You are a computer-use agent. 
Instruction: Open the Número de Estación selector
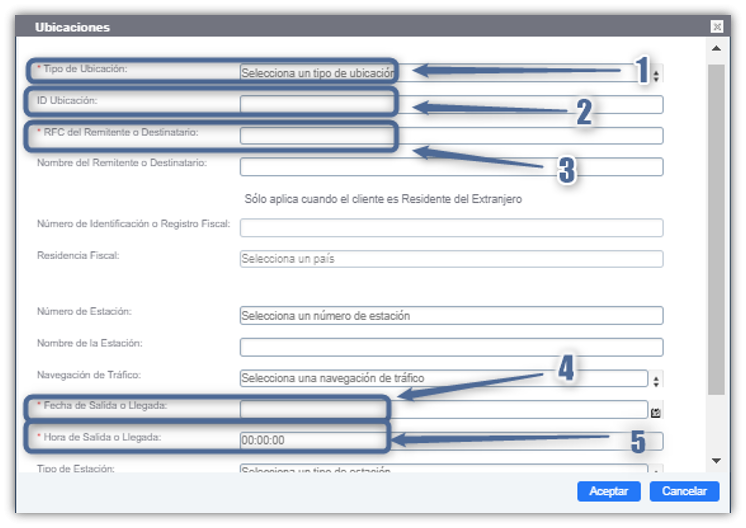click(451, 315)
